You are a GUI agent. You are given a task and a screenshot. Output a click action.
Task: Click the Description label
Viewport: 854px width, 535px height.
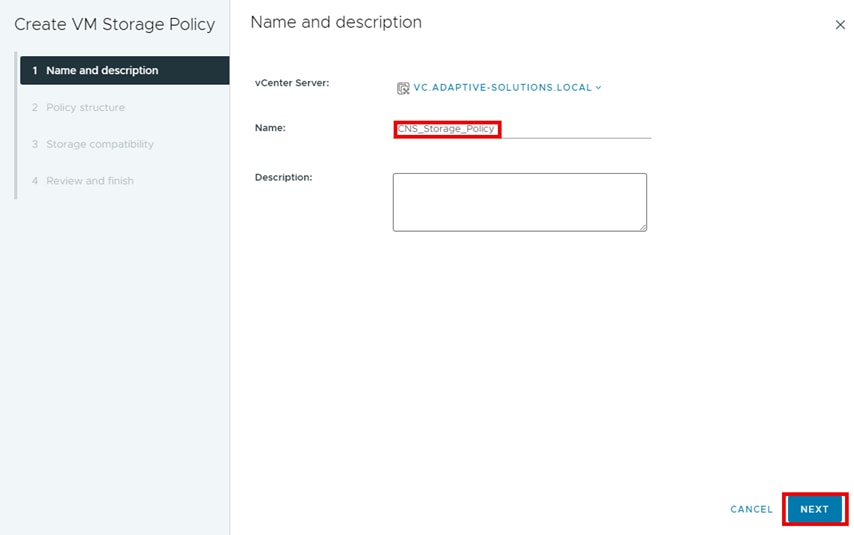(284, 177)
